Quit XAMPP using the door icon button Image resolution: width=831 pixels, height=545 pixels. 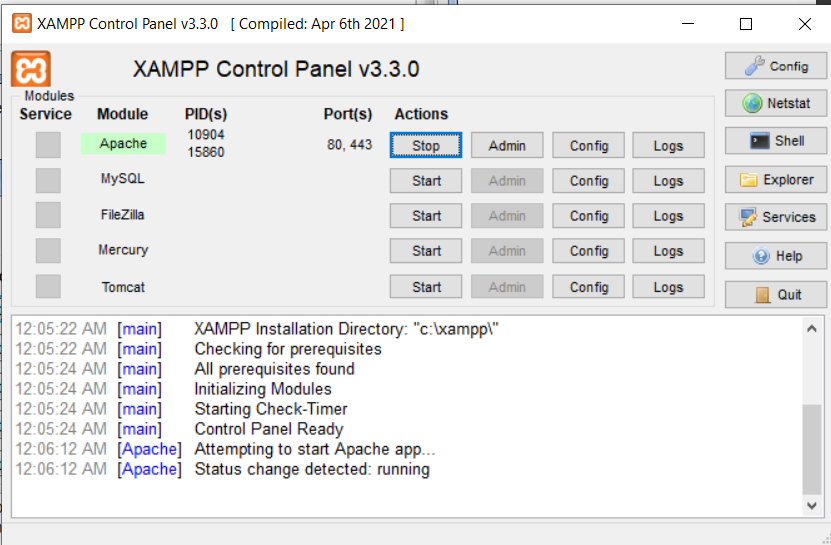click(x=775, y=294)
